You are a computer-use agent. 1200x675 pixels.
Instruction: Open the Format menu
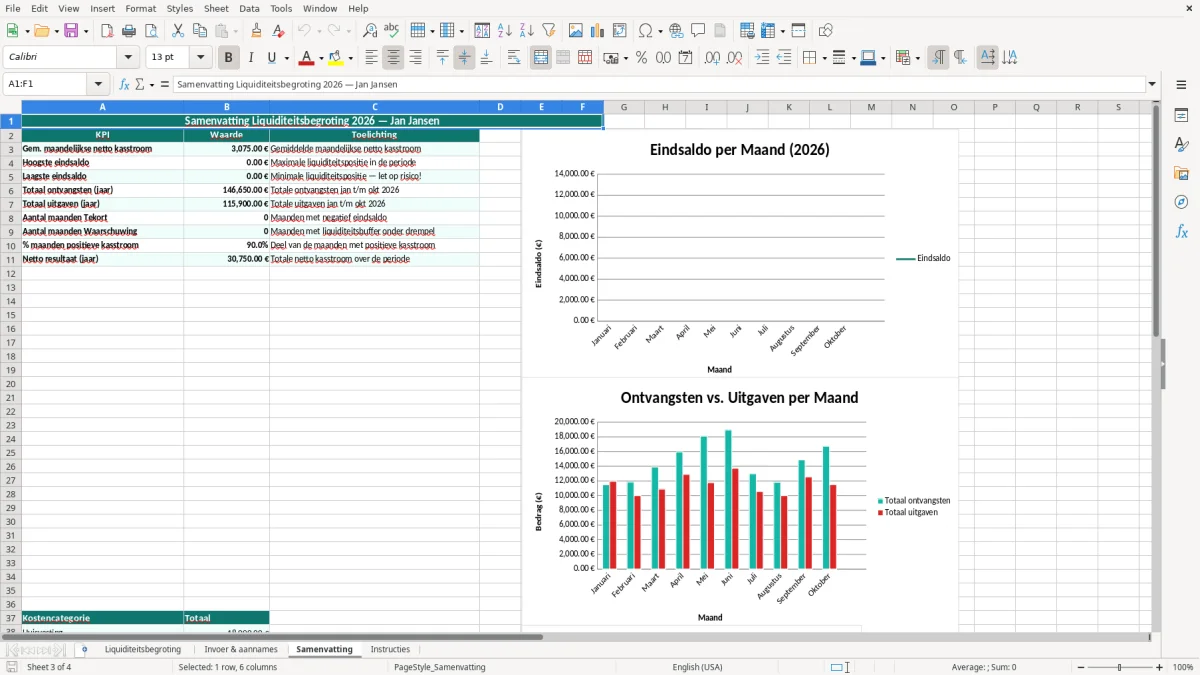pos(140,8)
